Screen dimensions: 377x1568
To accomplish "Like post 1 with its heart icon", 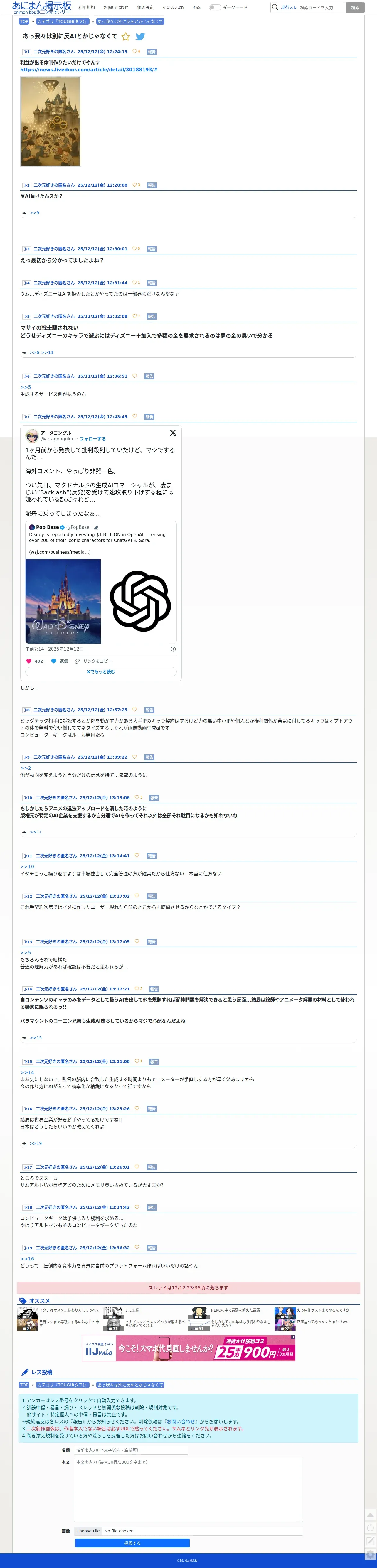I will click(134, 51).
